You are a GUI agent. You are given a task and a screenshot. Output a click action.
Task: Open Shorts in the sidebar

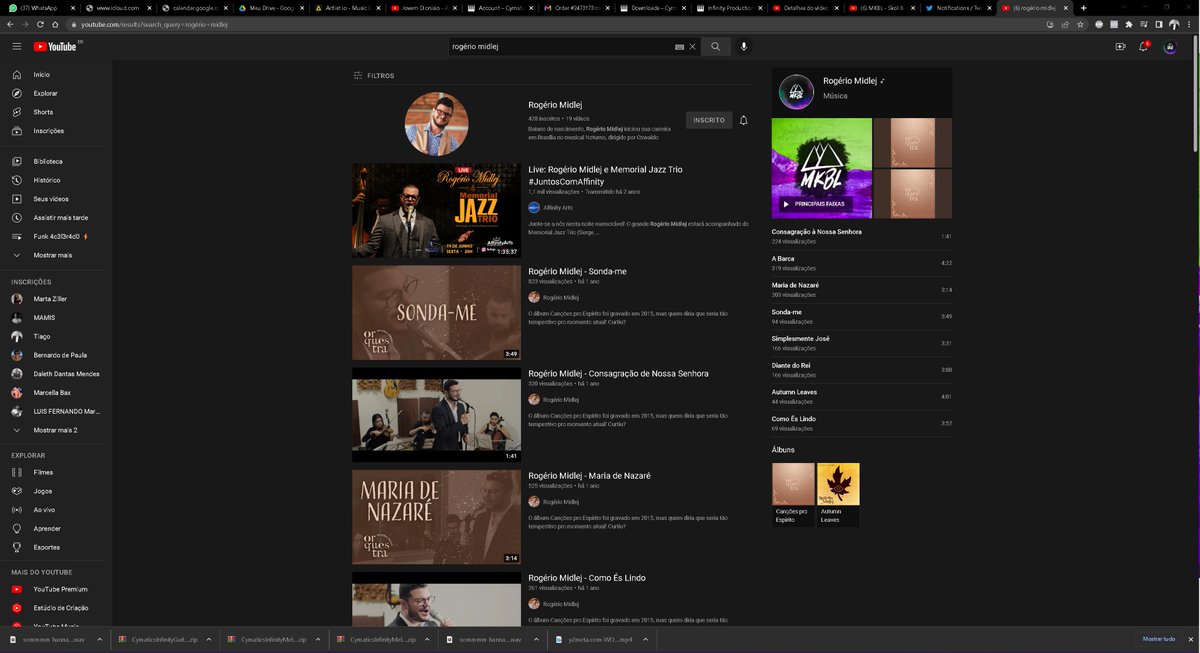pos(56,112)
